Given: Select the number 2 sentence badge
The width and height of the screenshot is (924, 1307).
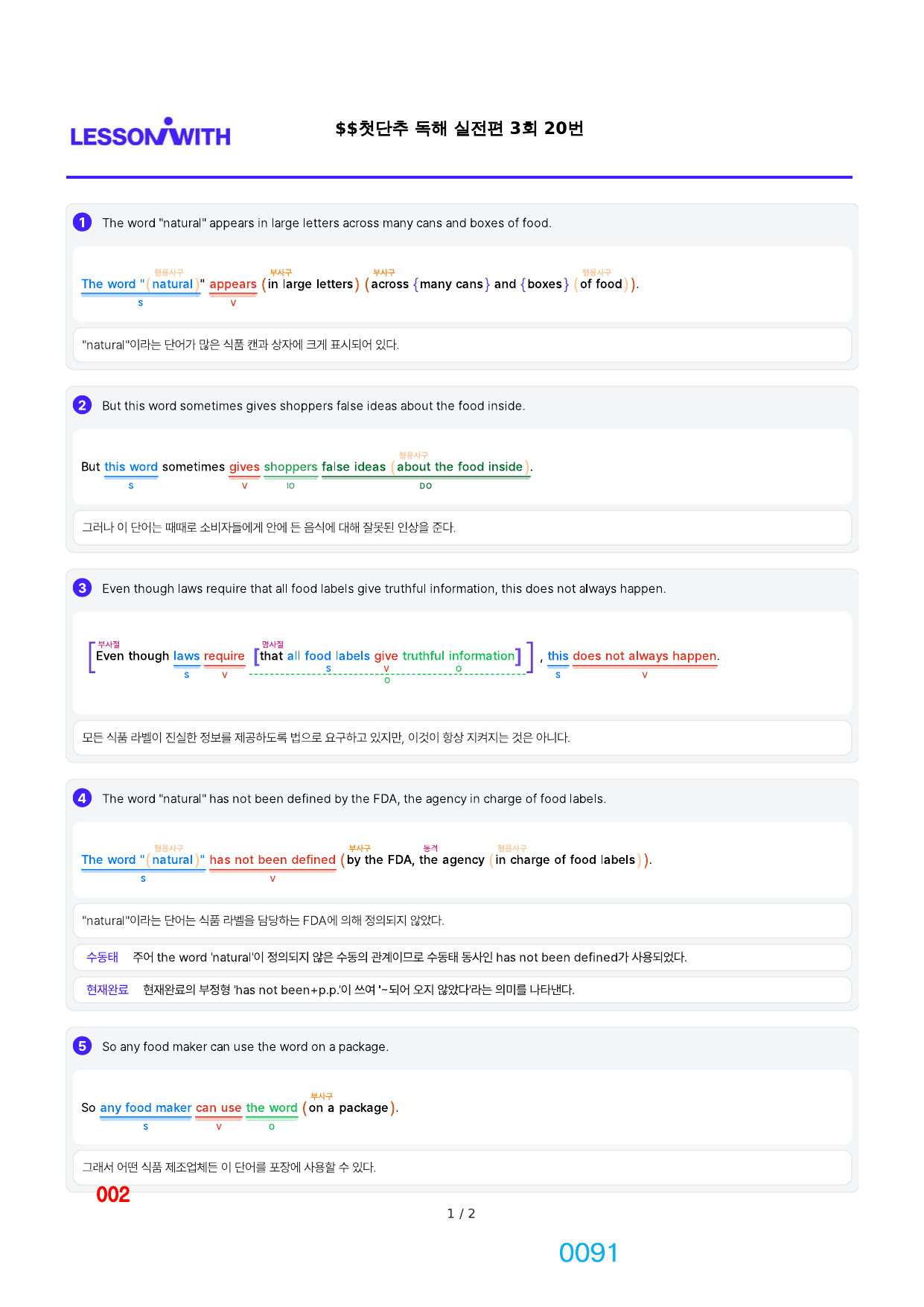Looking at the screenshot, I should pos(82,405).
